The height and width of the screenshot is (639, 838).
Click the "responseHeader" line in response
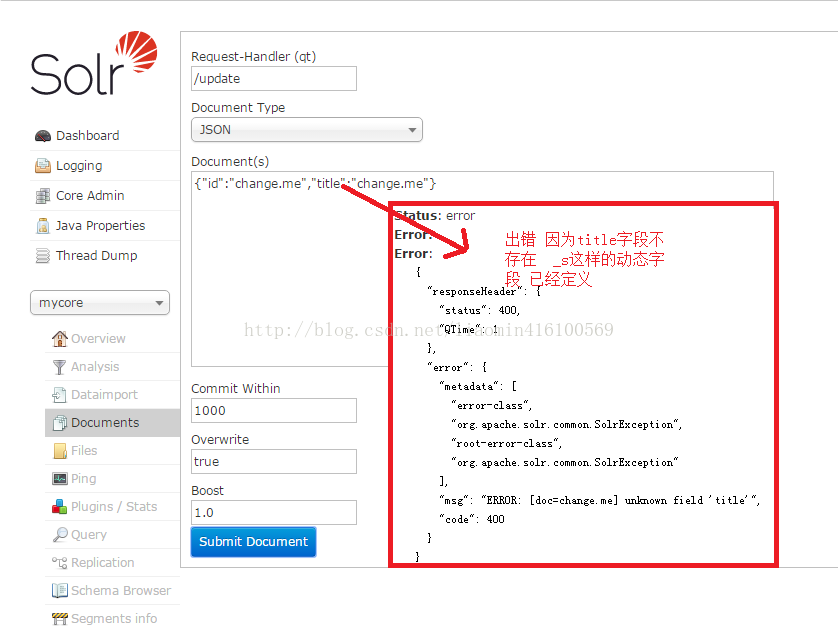click(484, 292)
